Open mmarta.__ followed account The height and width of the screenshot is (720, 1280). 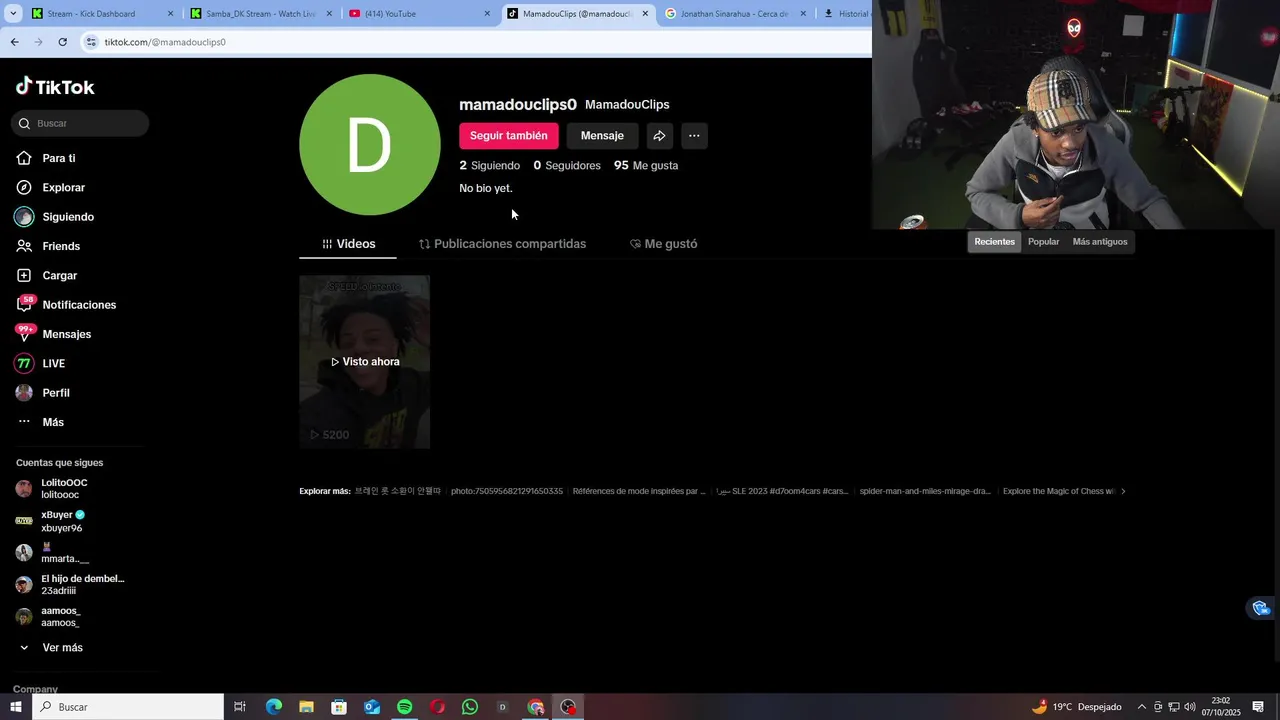(52, 553)
